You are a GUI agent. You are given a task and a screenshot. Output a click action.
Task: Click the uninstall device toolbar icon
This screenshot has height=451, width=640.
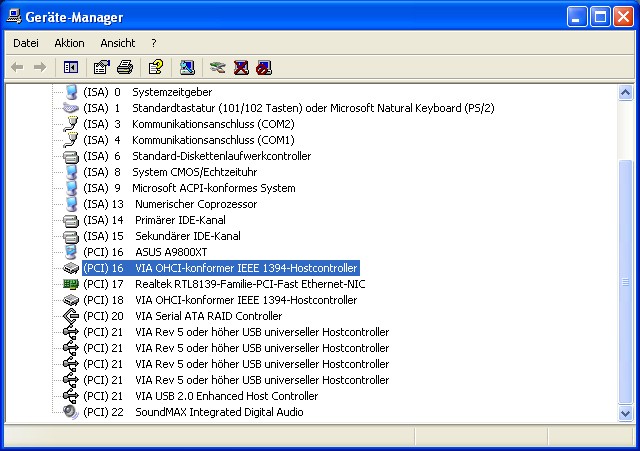pos(241,67)
